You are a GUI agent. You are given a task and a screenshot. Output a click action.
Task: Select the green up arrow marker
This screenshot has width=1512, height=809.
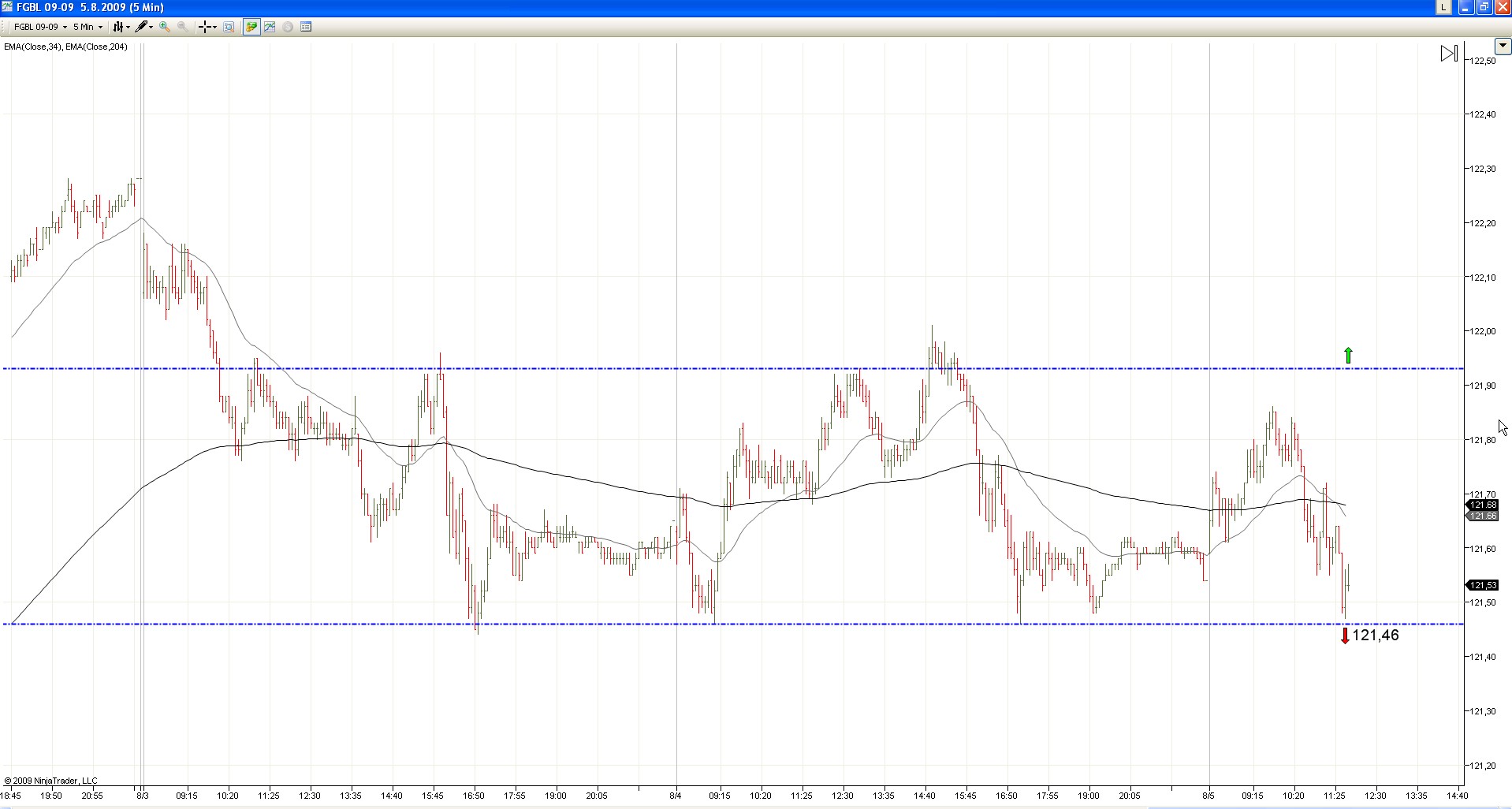tap(1348, 356)
